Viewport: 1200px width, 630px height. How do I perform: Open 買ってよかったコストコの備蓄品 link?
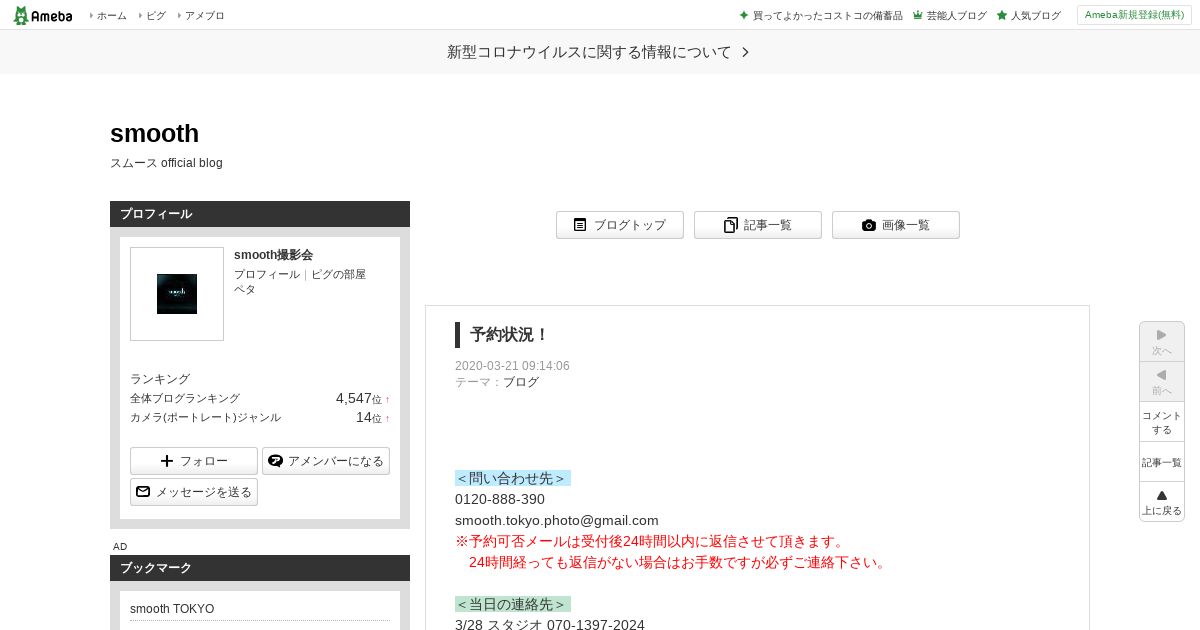click(827, 16)
